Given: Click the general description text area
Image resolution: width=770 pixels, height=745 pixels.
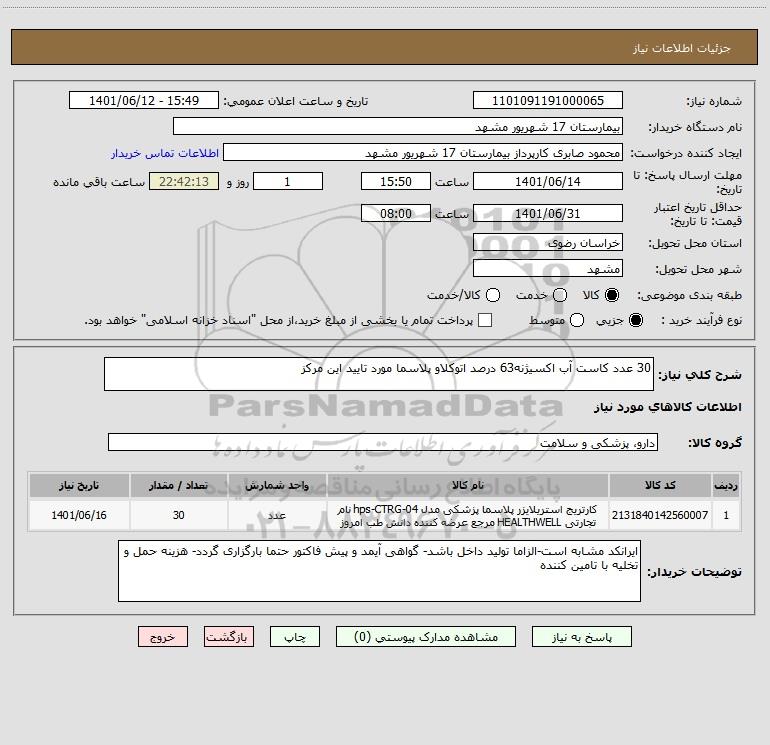Looking at the screenshot, I should tap(379, 374).
